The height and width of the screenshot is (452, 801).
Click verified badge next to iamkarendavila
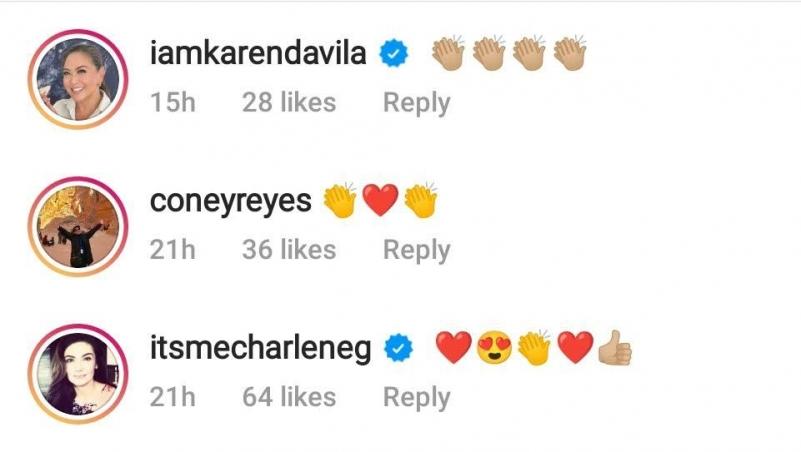pos(393,53)
